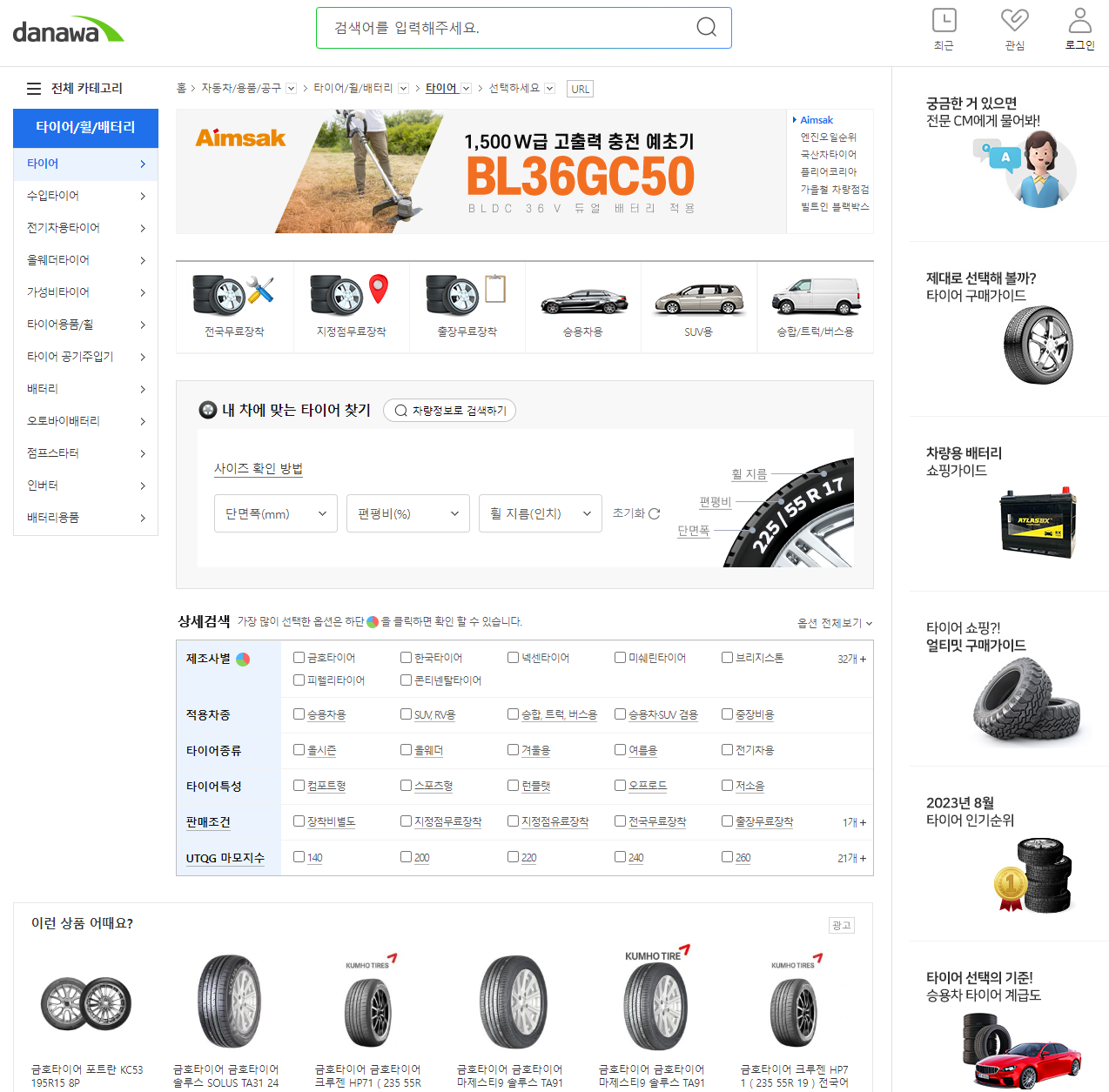Click the 빌트인 블랙박스 link
This screenshot has width=1109, height=1092.
835,206
